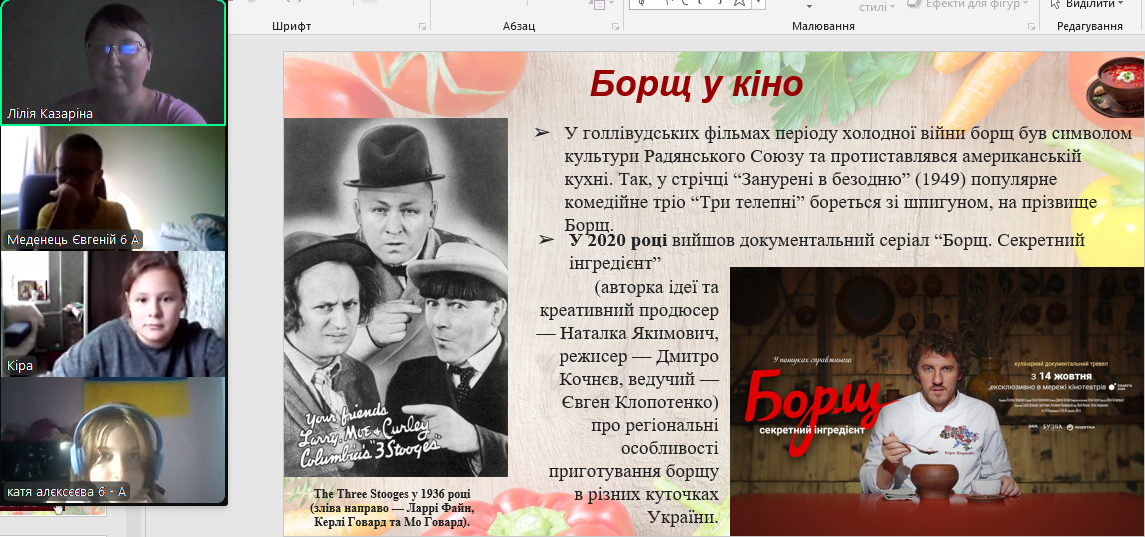Open the Шрифт group dialog launcher
Screen dimensions: 1145x537
click(x=422, y=26)
